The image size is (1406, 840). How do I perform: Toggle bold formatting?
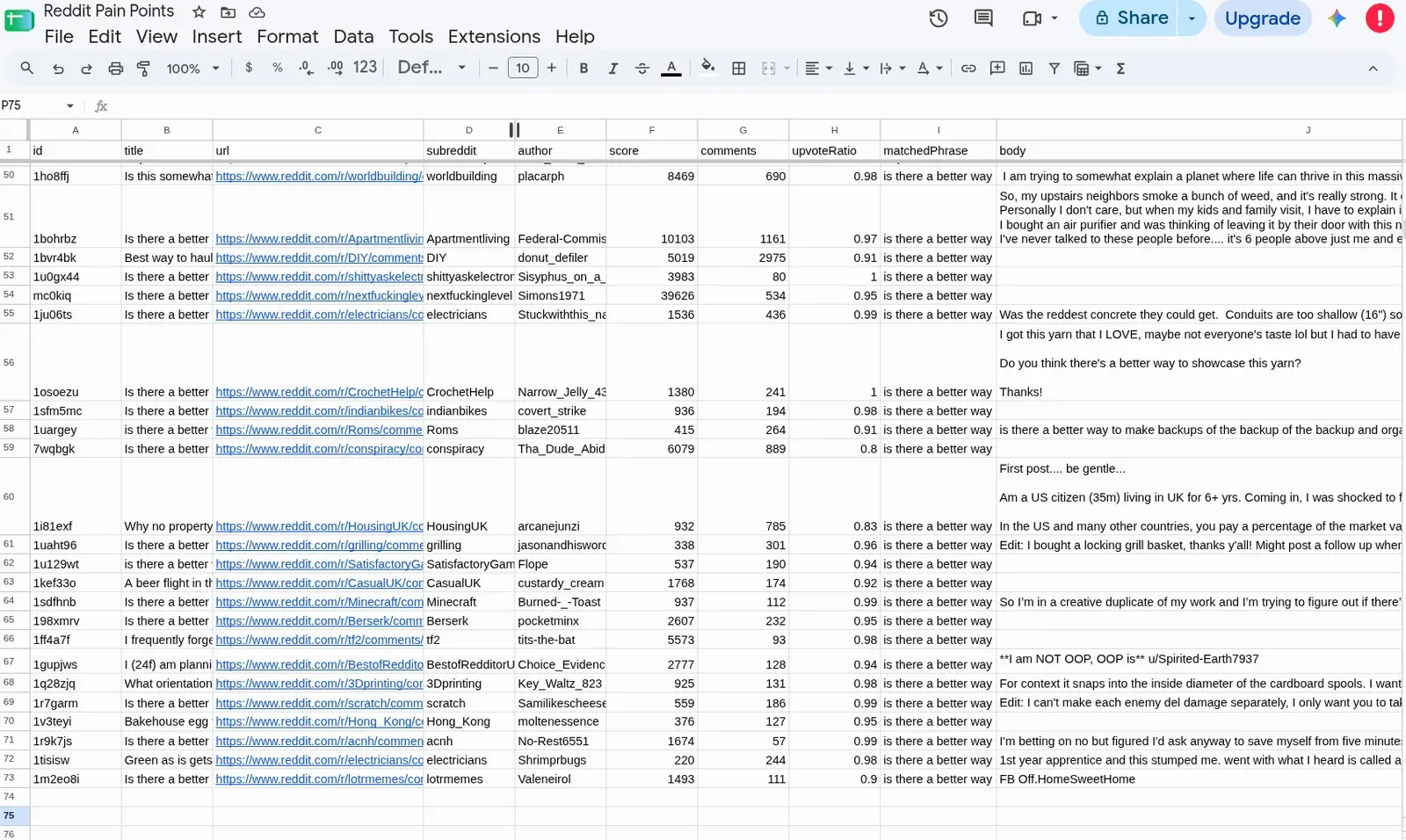pyautogui.click(x=583, y=69)
